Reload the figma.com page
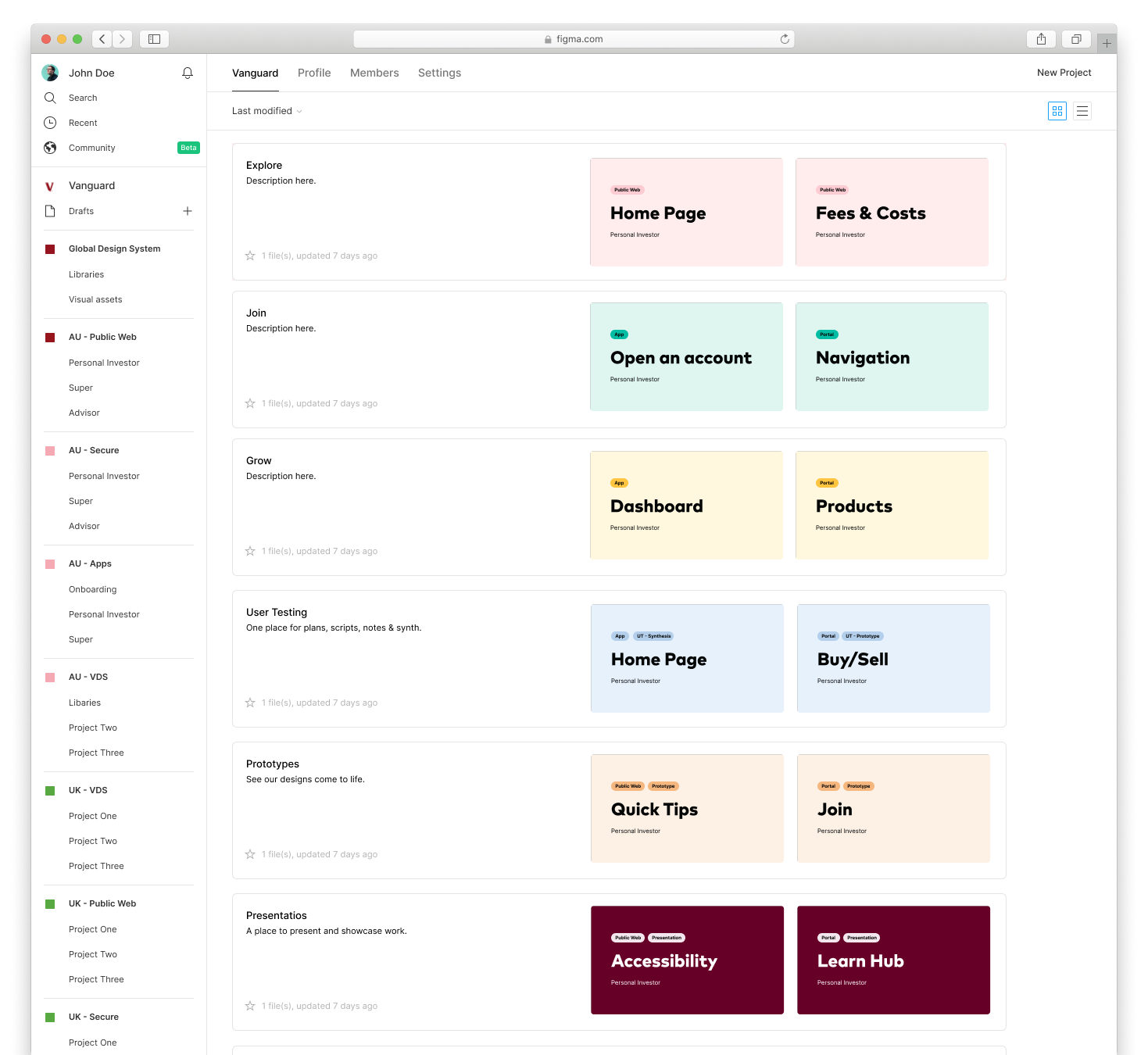 point(785,39)
